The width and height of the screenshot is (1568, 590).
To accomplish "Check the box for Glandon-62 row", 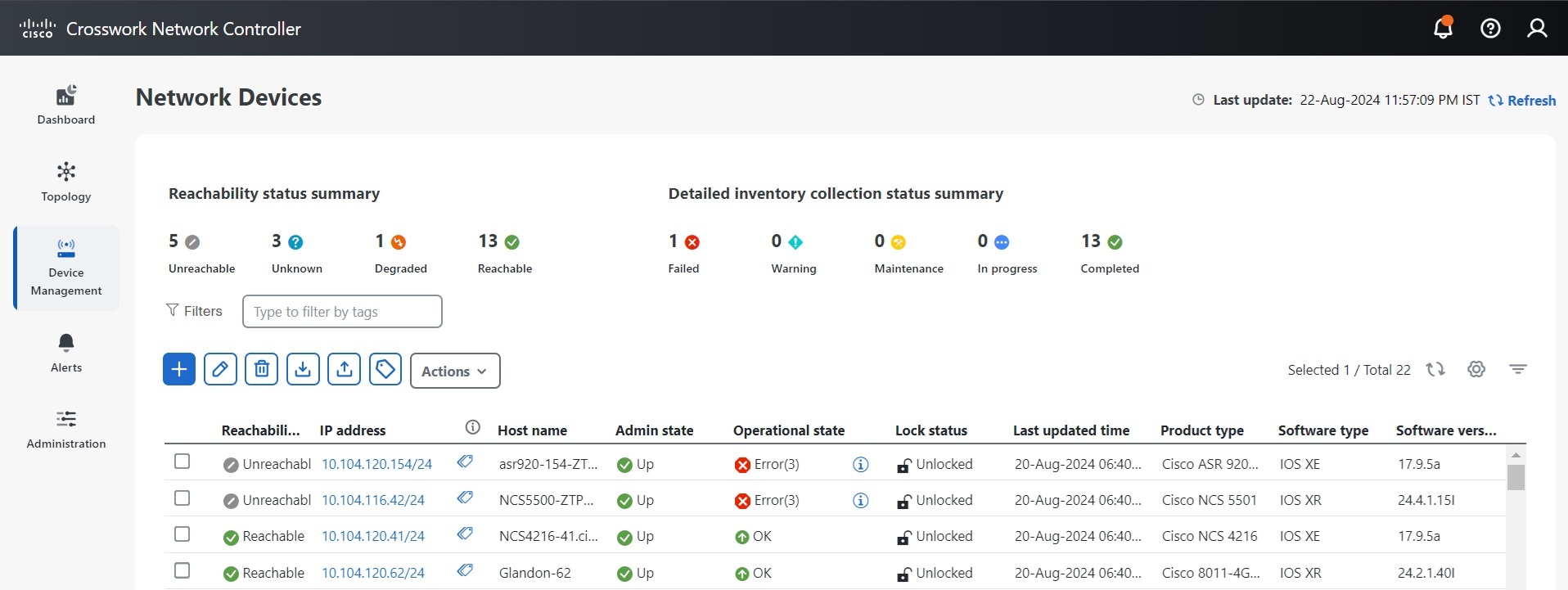I will coord(182,570).
